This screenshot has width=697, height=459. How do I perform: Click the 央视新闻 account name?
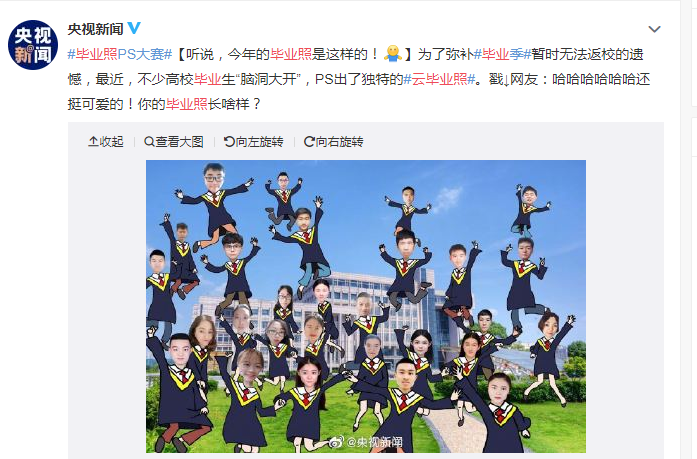95,29
